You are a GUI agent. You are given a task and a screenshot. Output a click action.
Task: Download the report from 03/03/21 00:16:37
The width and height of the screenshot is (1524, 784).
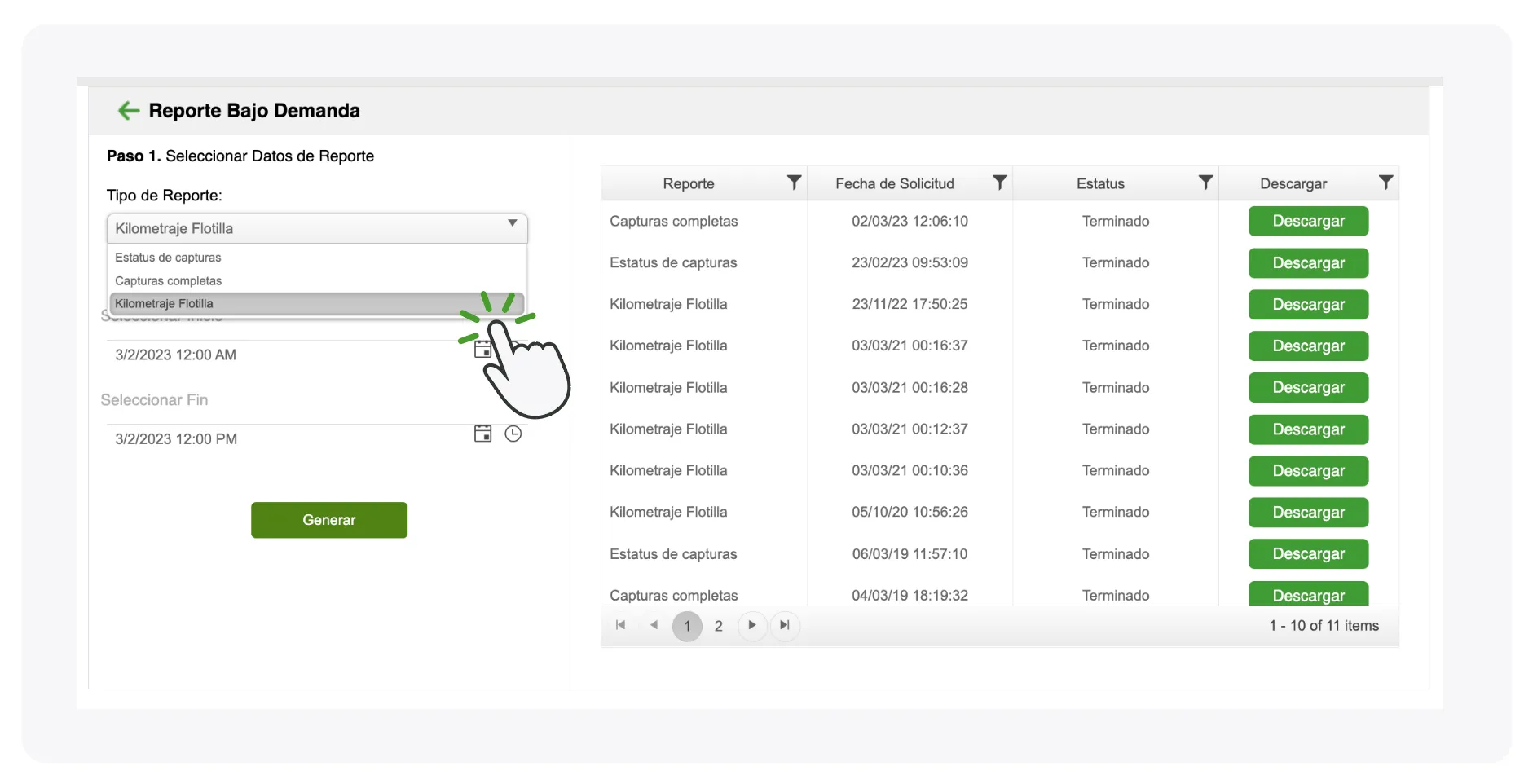(x=1308, y=346)
